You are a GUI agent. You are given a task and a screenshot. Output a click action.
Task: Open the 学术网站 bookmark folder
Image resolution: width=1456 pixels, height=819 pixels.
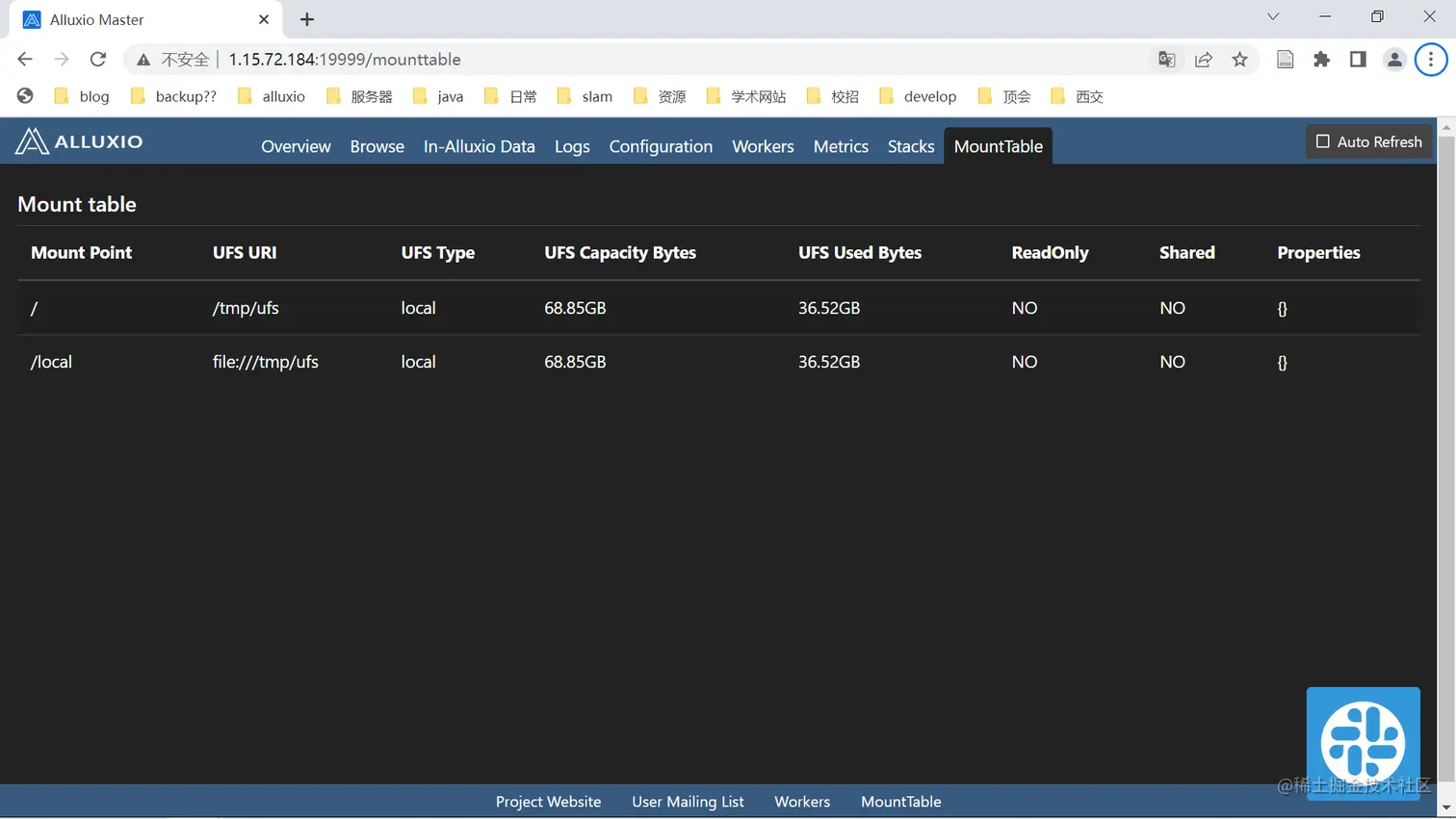tap(746, 96)
